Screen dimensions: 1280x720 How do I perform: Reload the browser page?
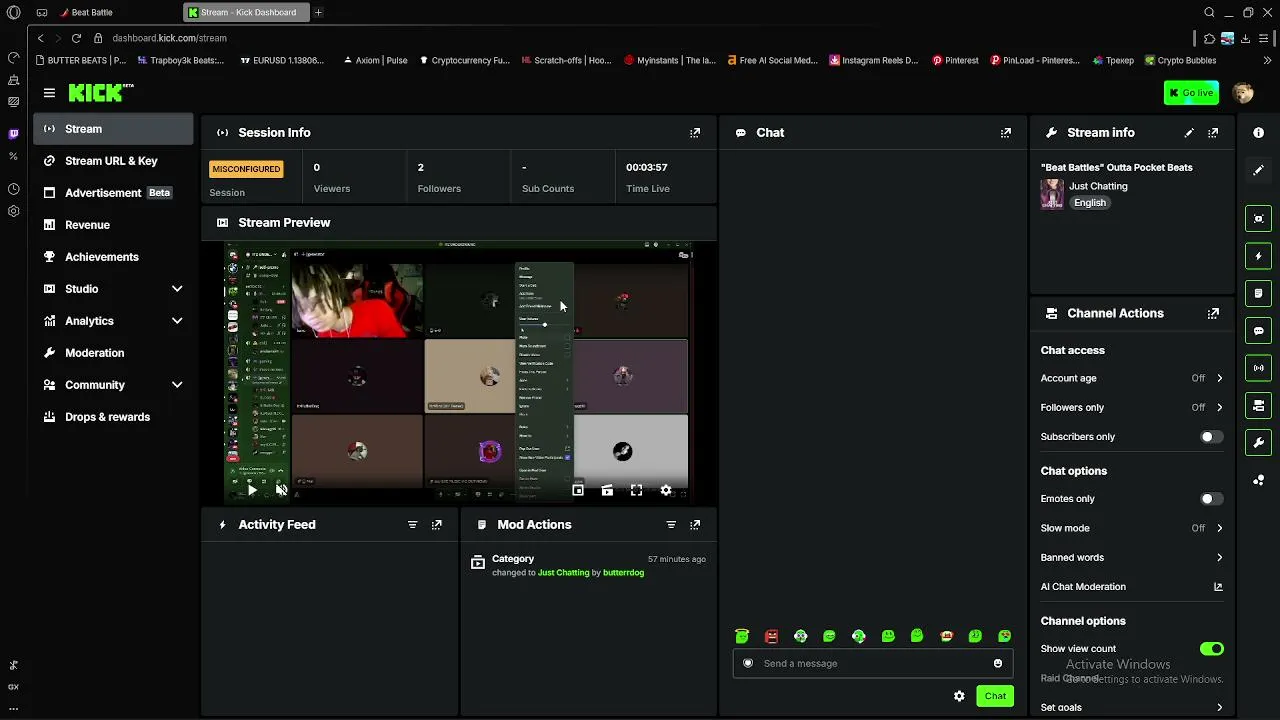(76, 38)
